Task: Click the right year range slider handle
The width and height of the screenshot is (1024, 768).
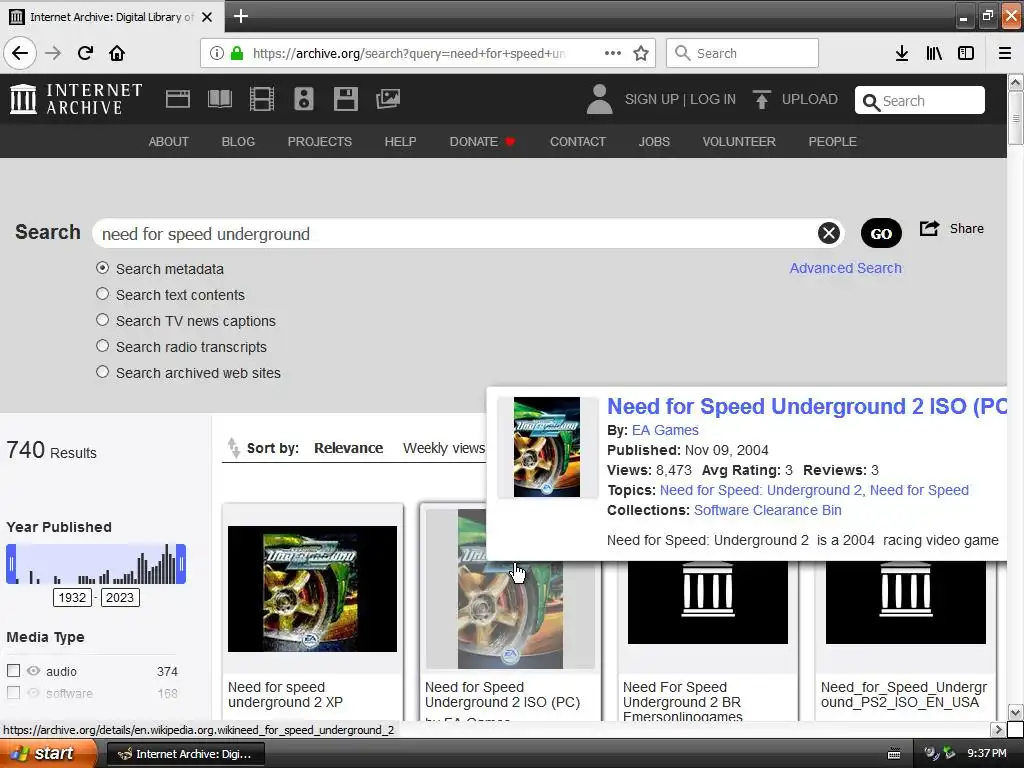Action: (182, 564)
